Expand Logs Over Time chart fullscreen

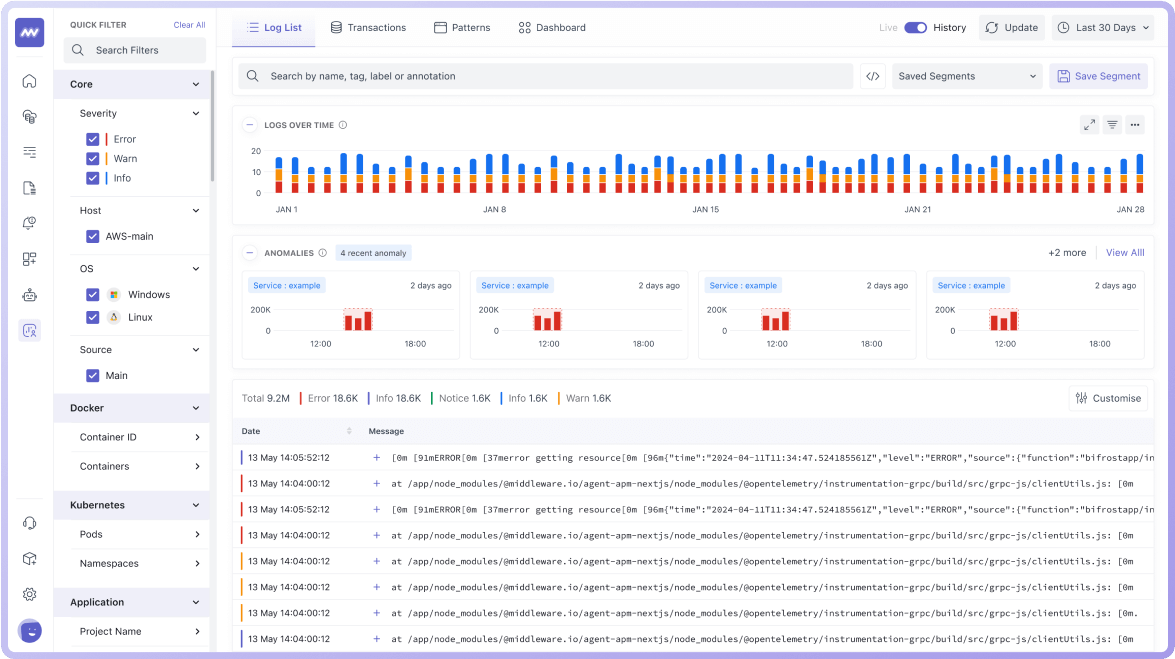point(1090,125)
